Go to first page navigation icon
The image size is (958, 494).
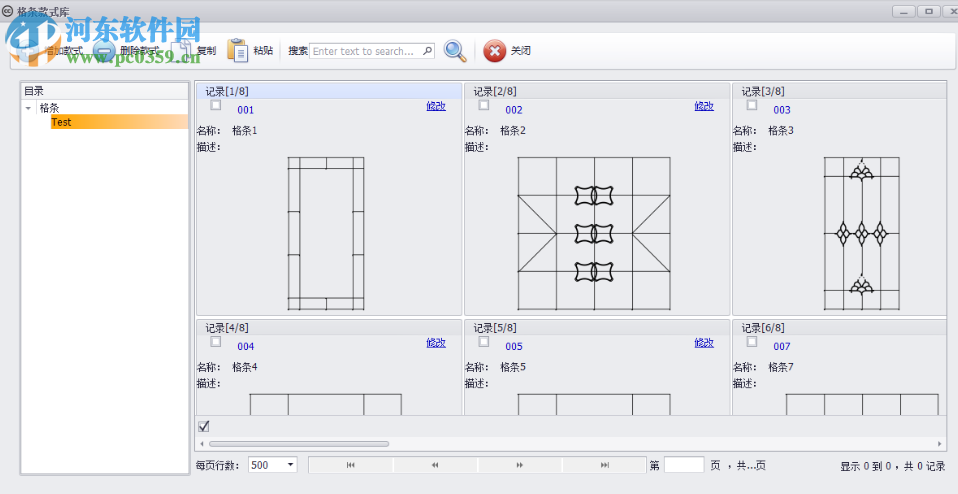point(351,465)
